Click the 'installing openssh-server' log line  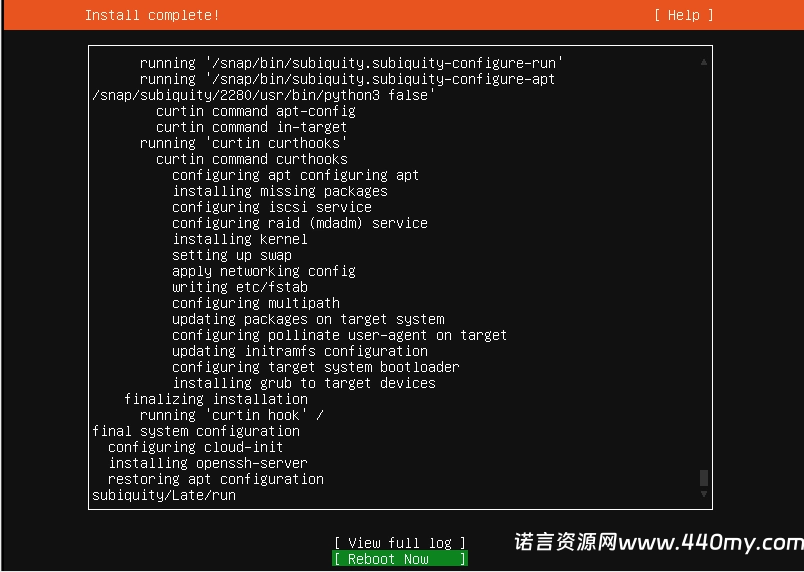pyautogui.click(x=208, y=462)
